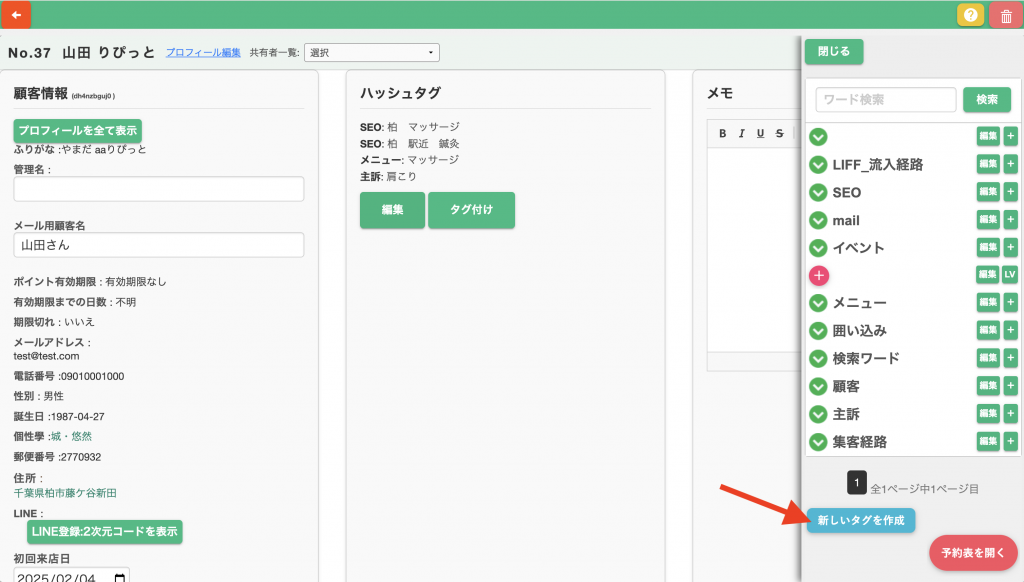Click the orange back arrow button
Viewport: 1024px width, 582px height.
16,15
